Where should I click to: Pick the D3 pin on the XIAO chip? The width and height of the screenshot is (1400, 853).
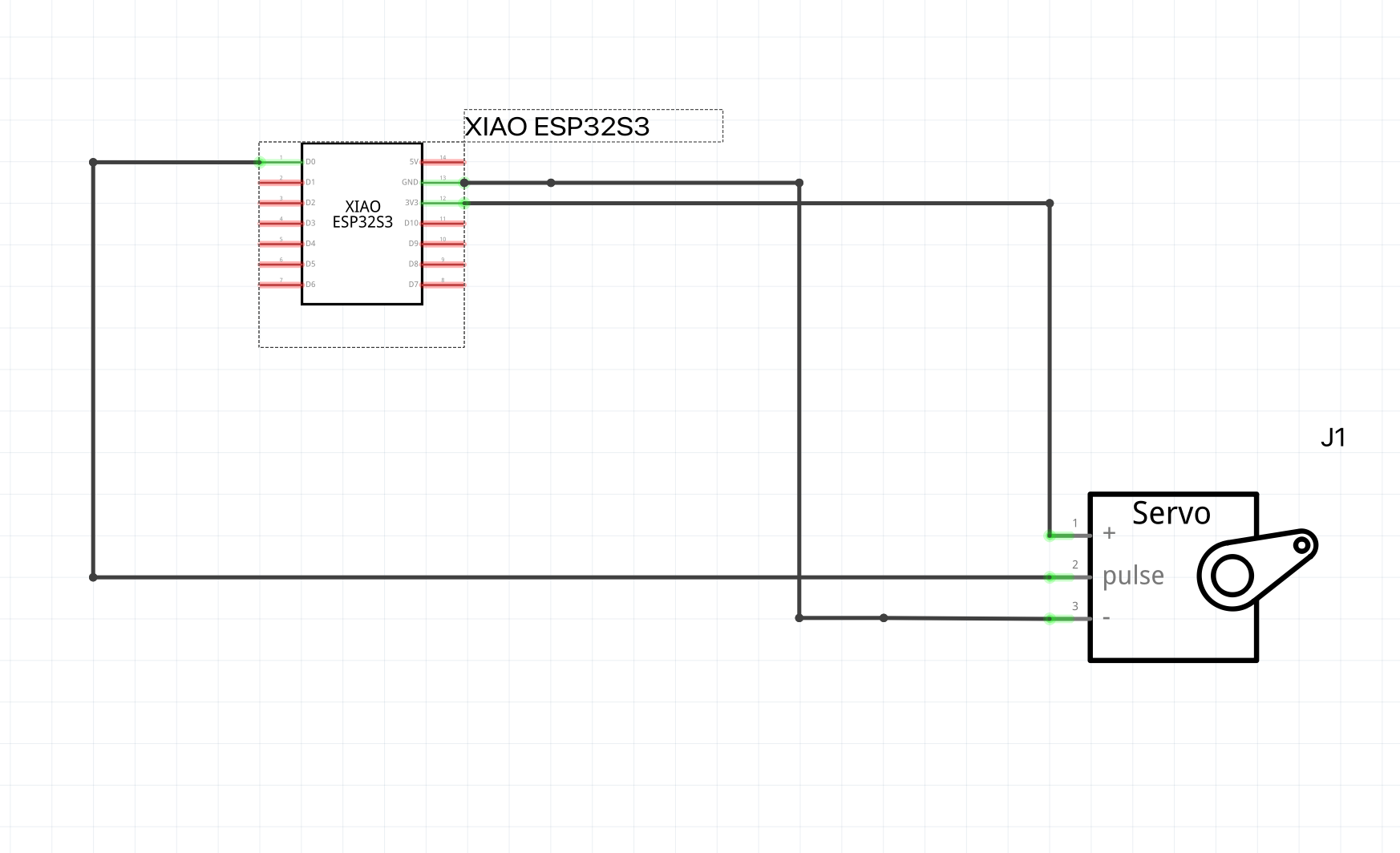click(281, 224)
